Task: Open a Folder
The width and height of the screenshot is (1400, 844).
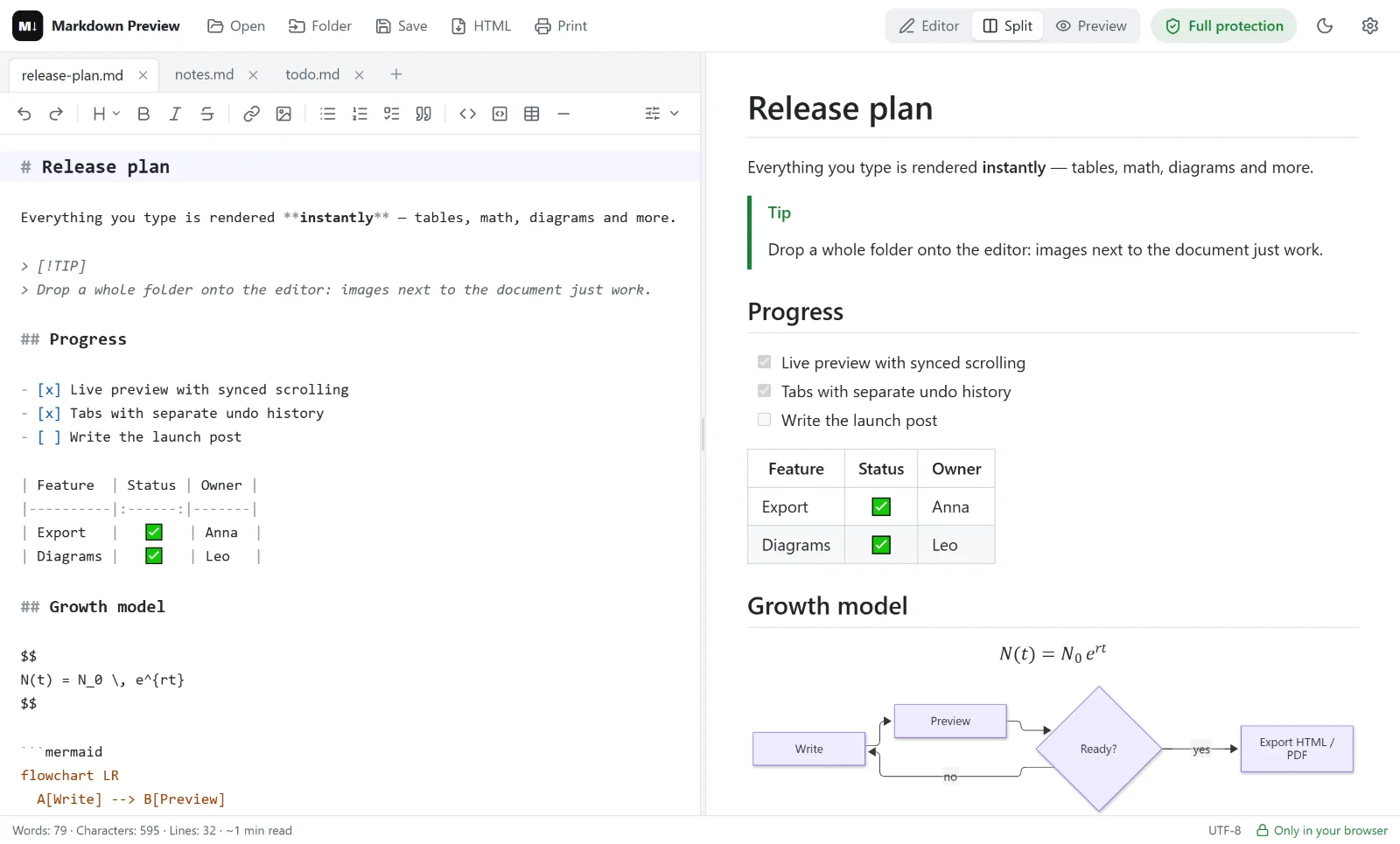Action: pos(320,26)
